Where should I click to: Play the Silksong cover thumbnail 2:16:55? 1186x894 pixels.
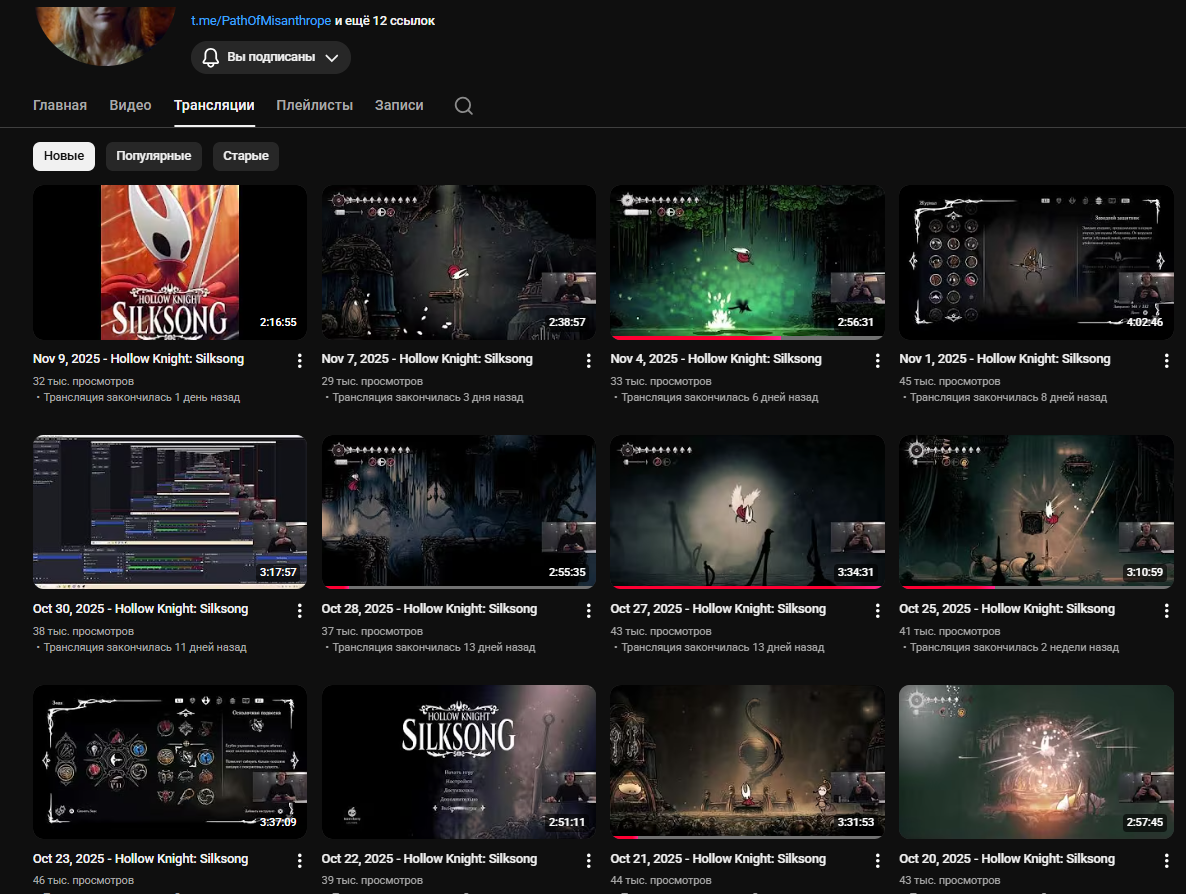pyautogui.click(x=170, y=262)
